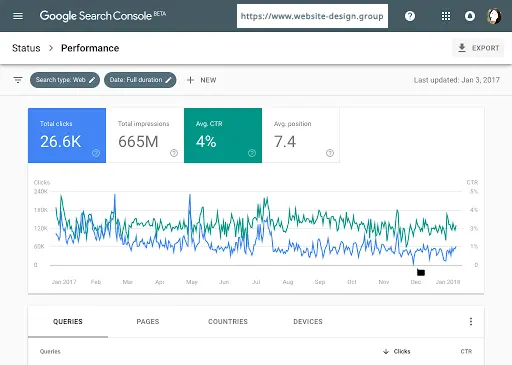Open help icon on Total clicks card
The image size is (512, 365).
click(x=96, y=153)
